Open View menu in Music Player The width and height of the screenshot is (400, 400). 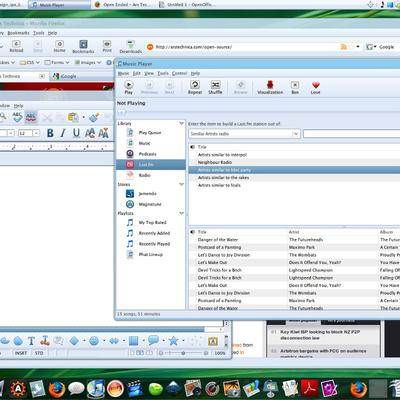(149, 73)
